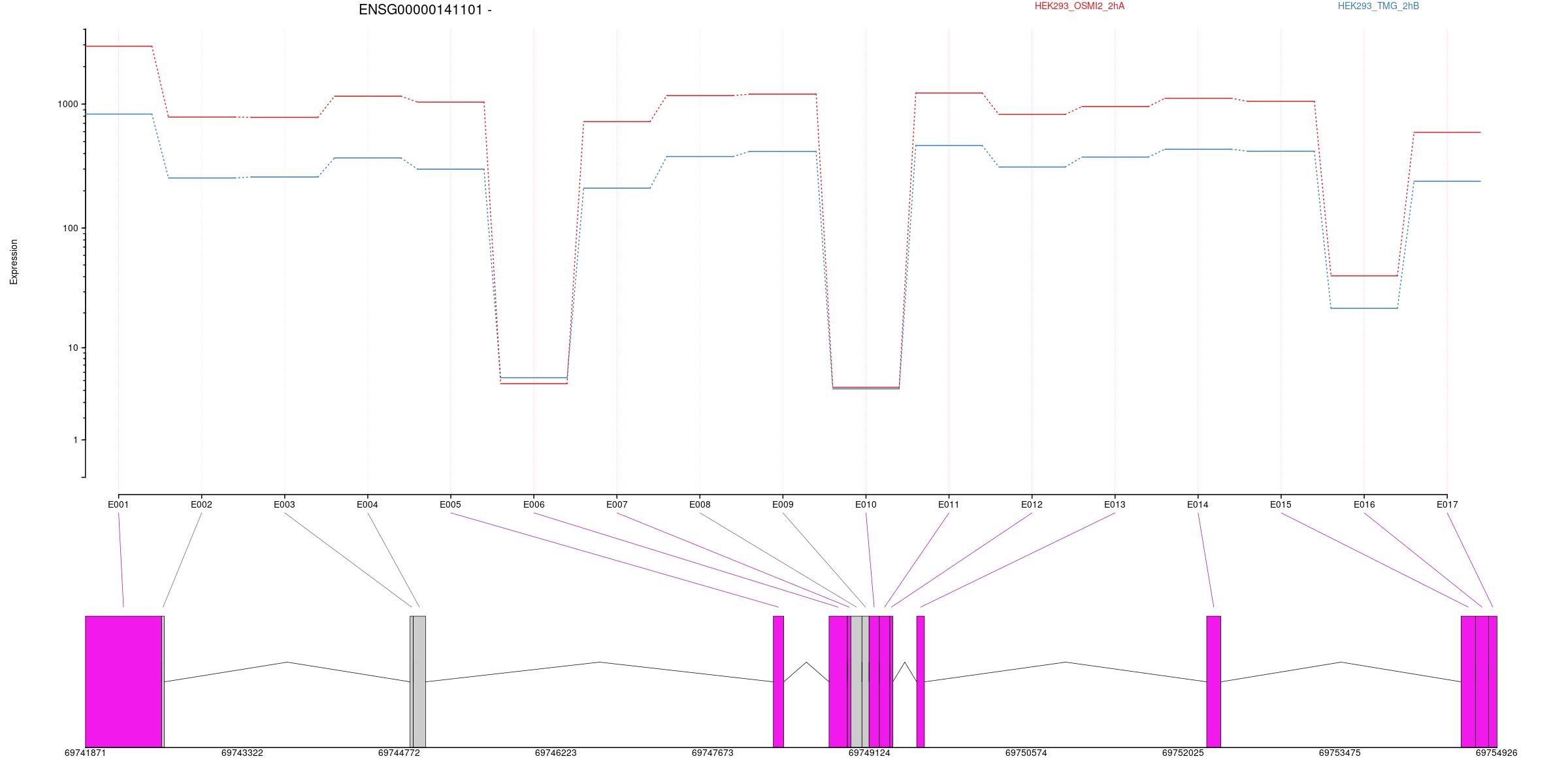Click blue expression segment above E006

click(x=534, y=378)
